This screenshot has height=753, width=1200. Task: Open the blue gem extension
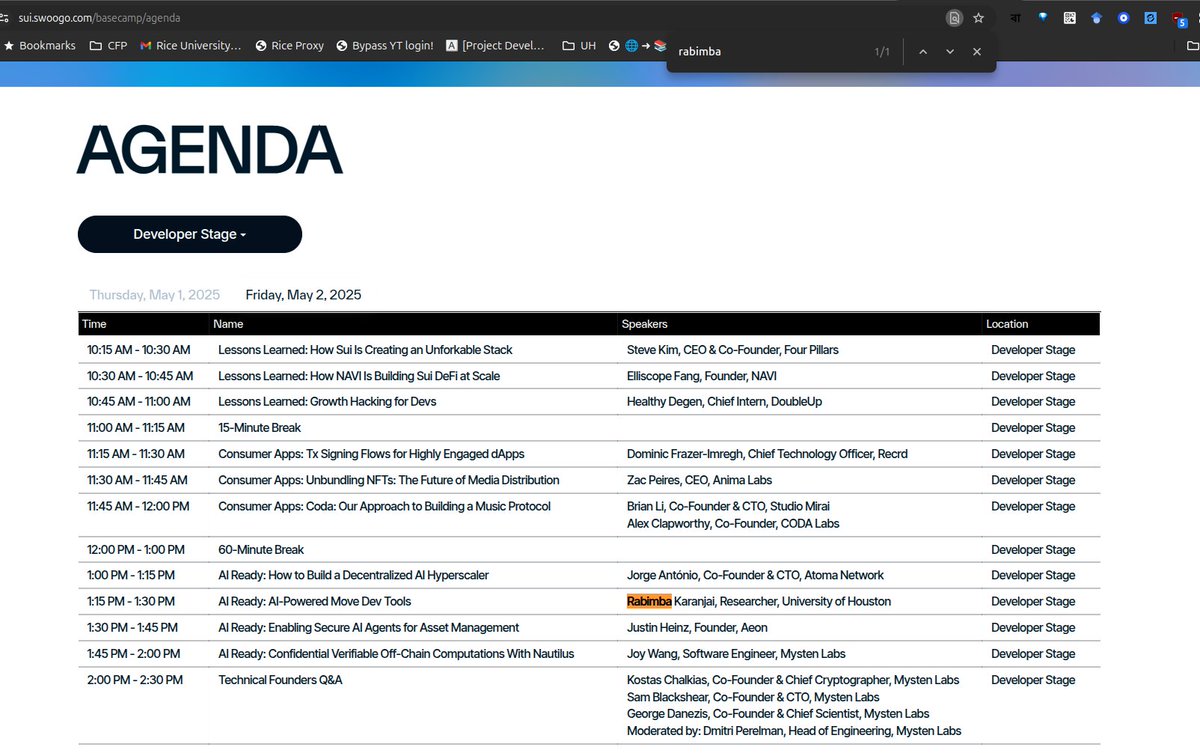(1043, 18)
